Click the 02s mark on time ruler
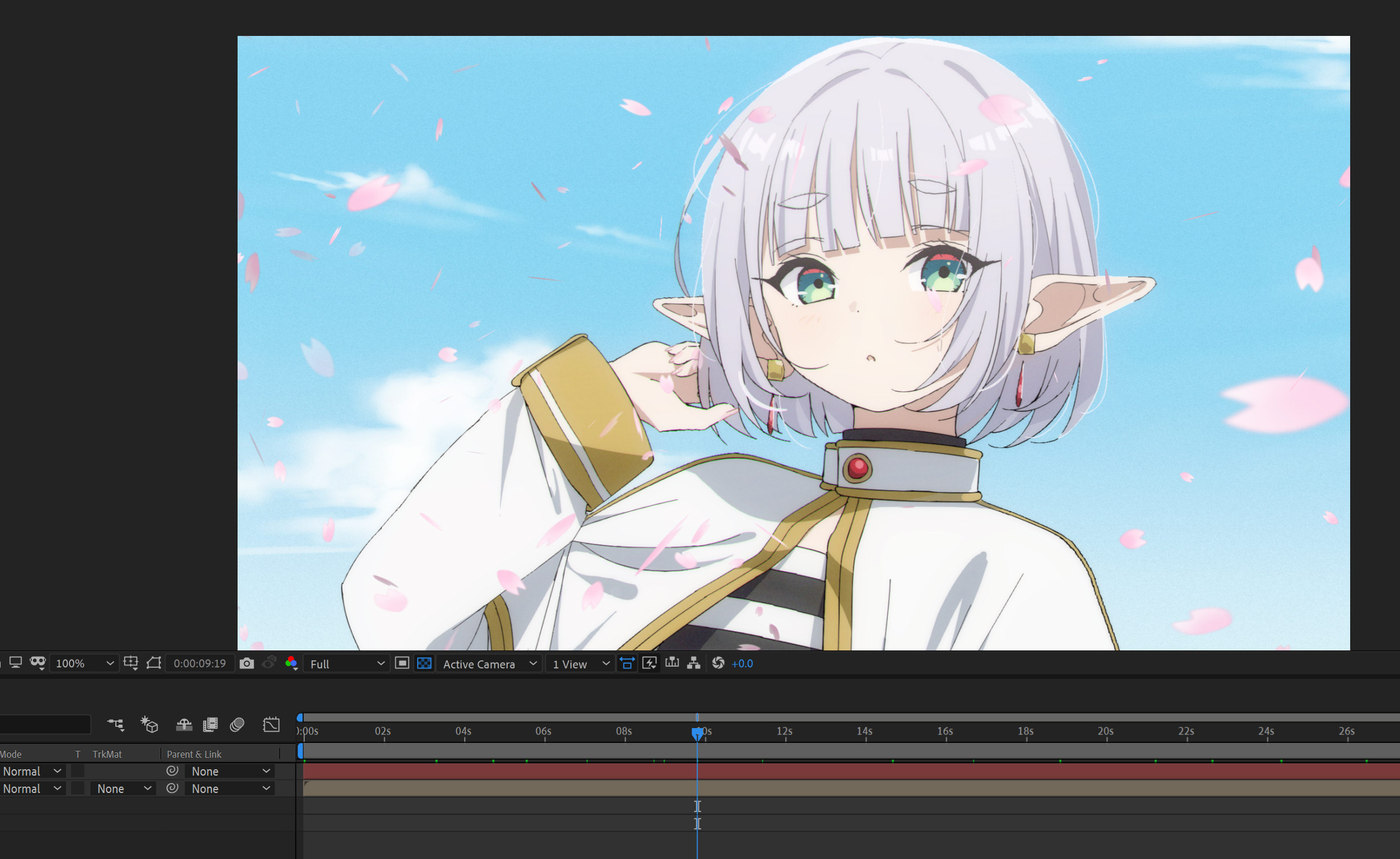This screenshot has height=859, width=1400. click(x=383, y=731)
